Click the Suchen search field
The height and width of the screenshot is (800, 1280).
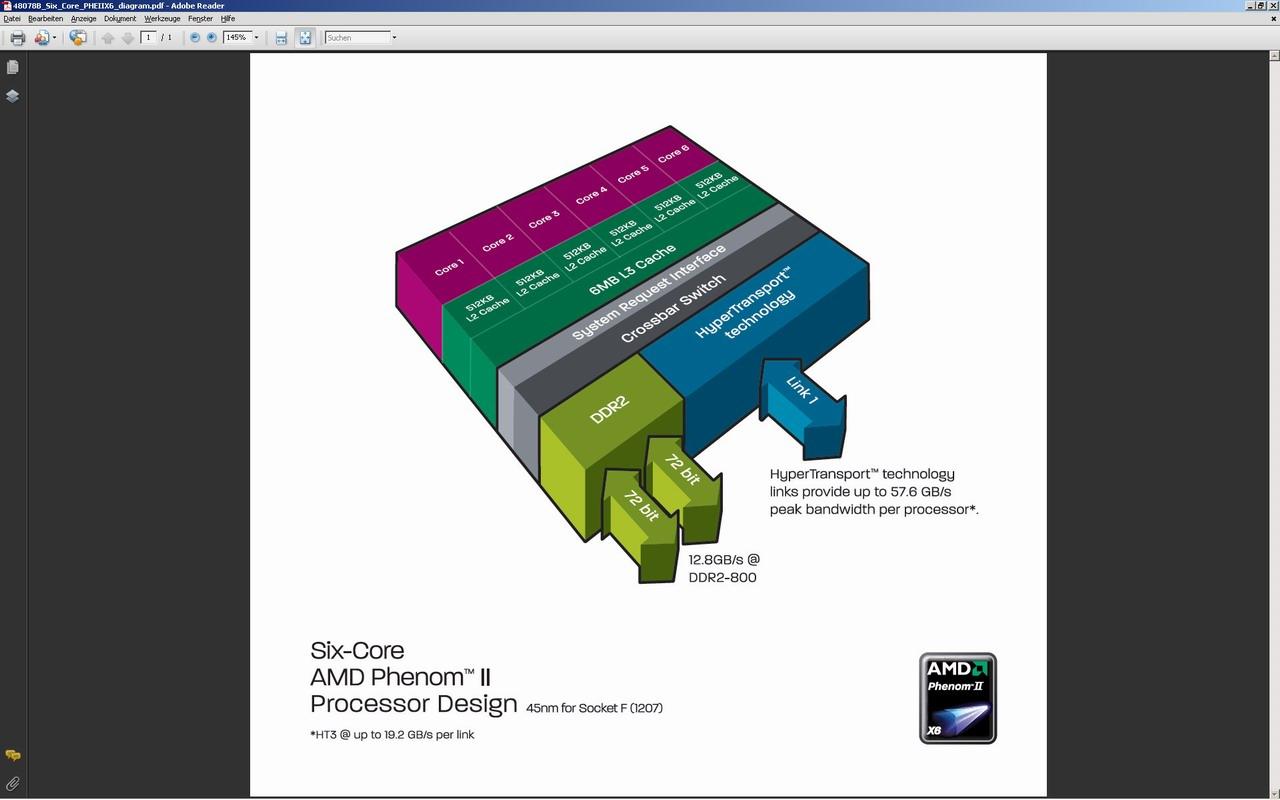pyautogui.click(x=357, y=38)
